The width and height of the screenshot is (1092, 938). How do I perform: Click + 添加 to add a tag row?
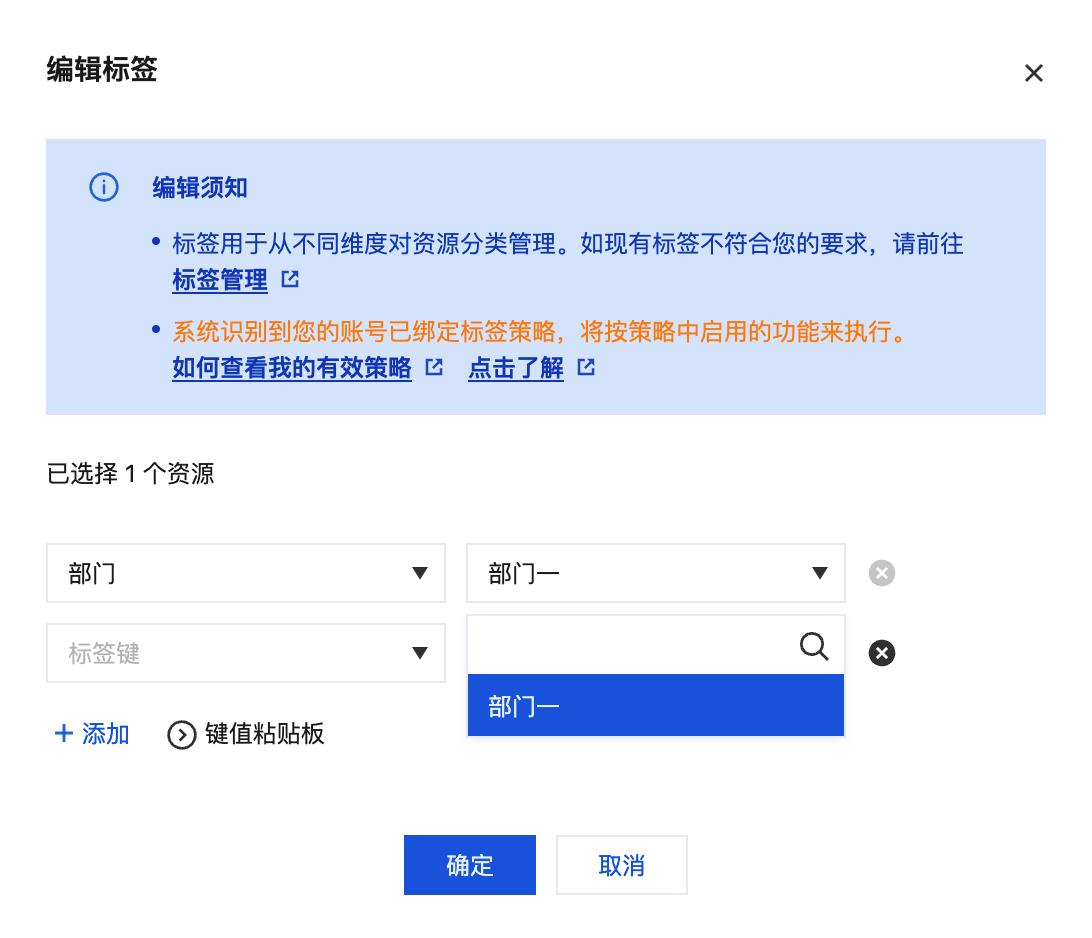tap(92, 734)
